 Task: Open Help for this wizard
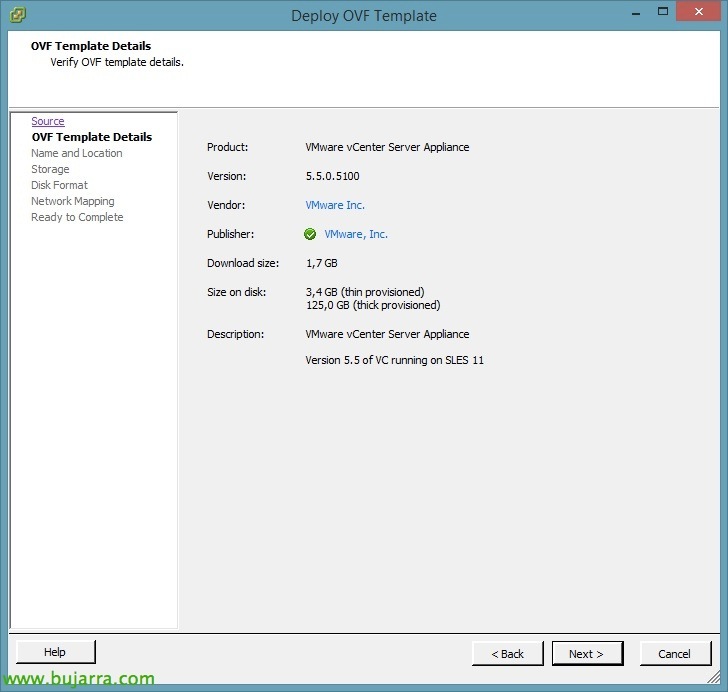click(55, 652)
